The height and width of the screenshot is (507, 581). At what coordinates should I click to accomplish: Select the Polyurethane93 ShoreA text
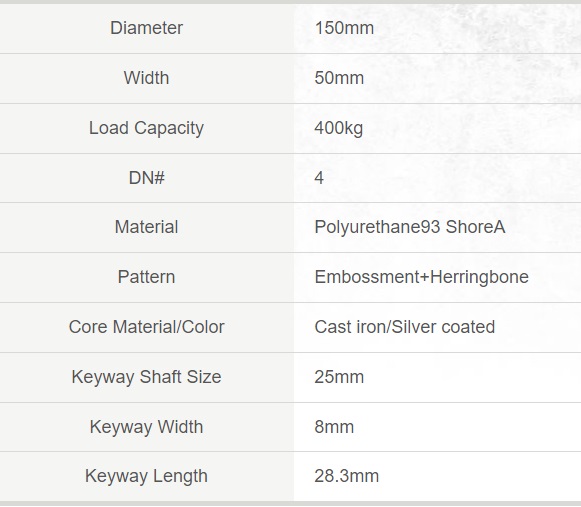coord(410,227)
